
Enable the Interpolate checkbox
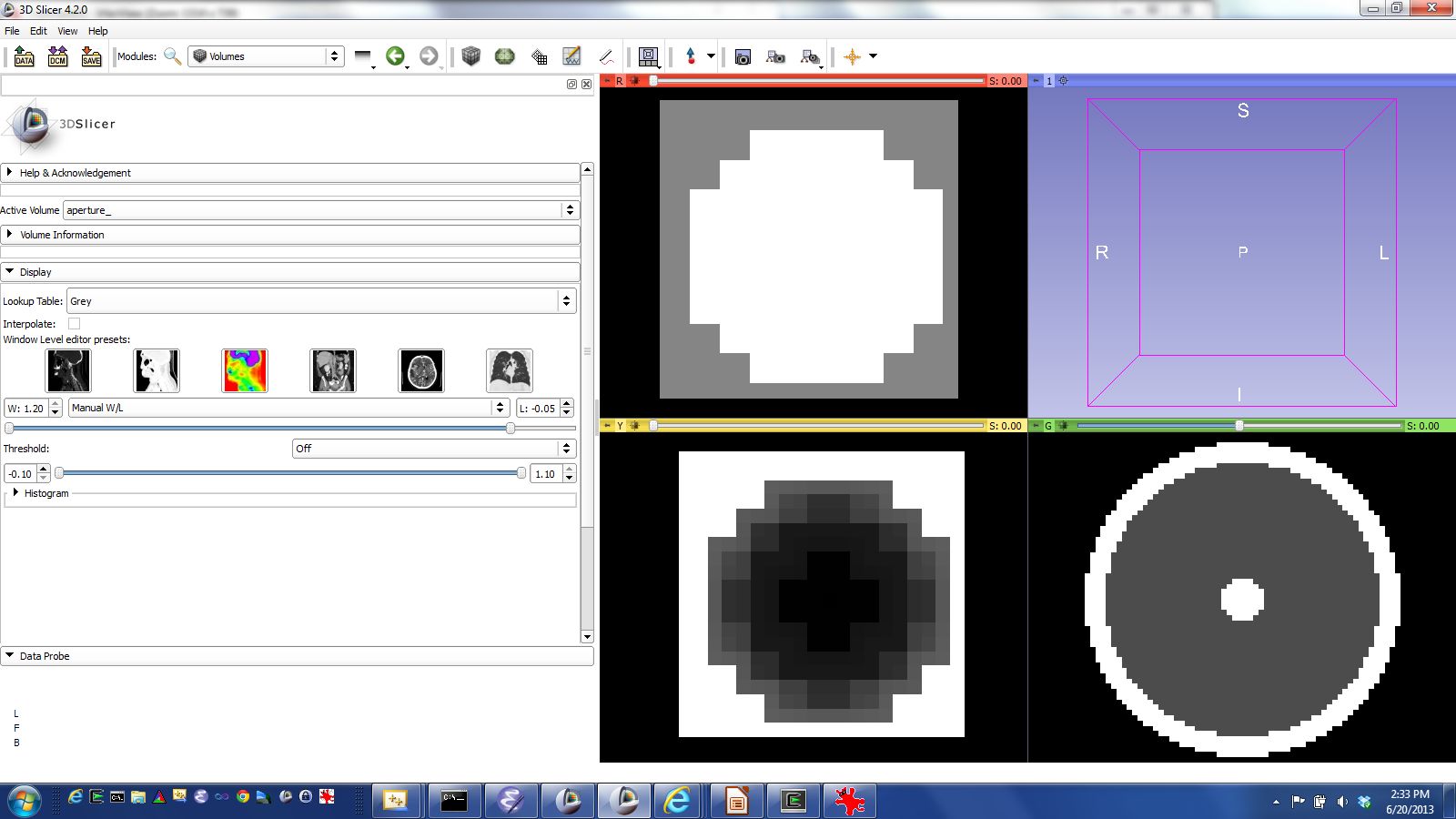pyautogui.click(x=75, y=324)
